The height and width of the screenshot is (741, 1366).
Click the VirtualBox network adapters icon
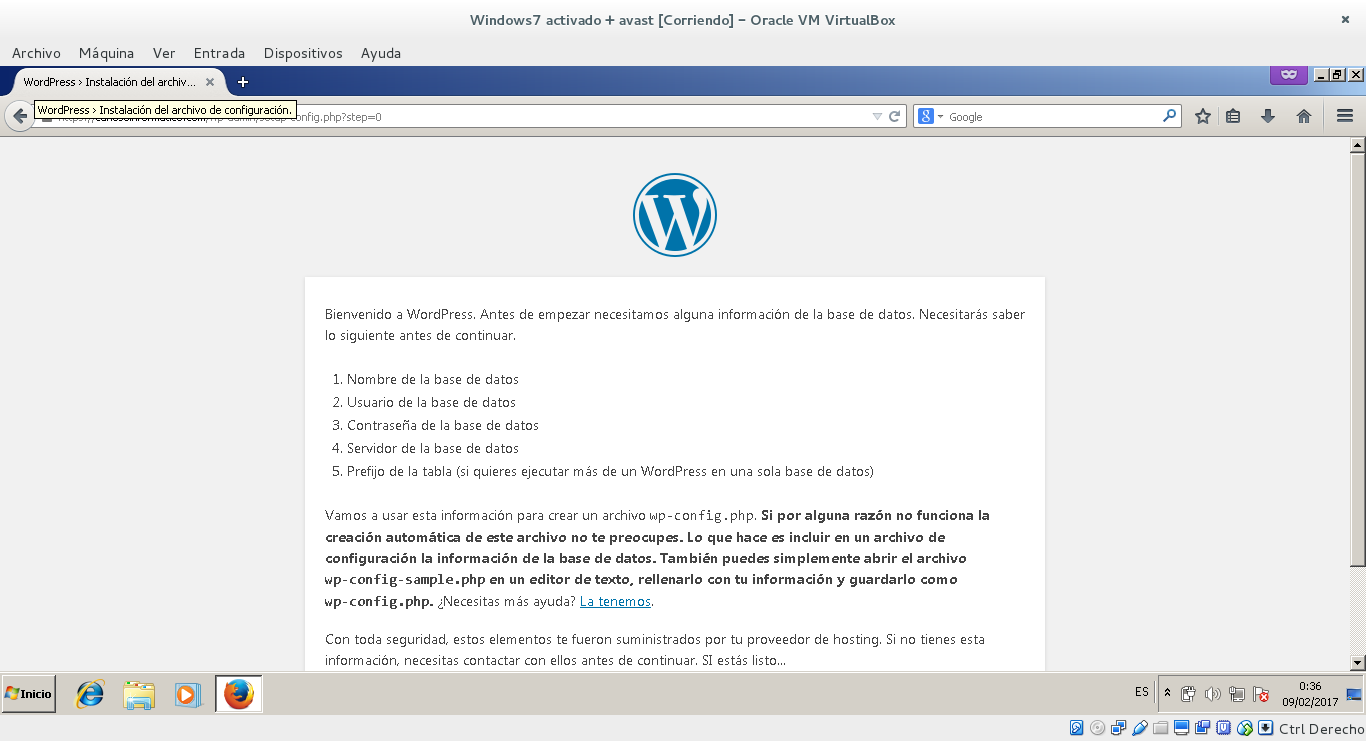1119,728
